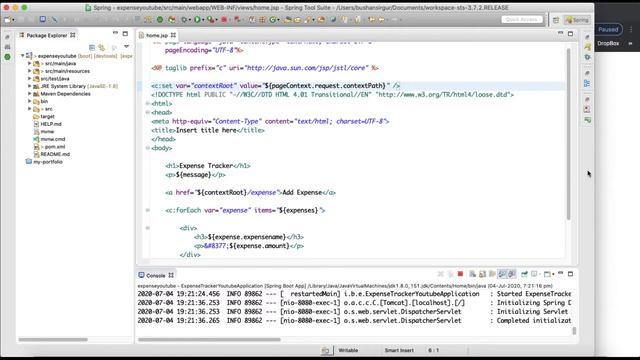Open pom.xml in Package Explorer
Screen dimensions: 640x360
55,147
